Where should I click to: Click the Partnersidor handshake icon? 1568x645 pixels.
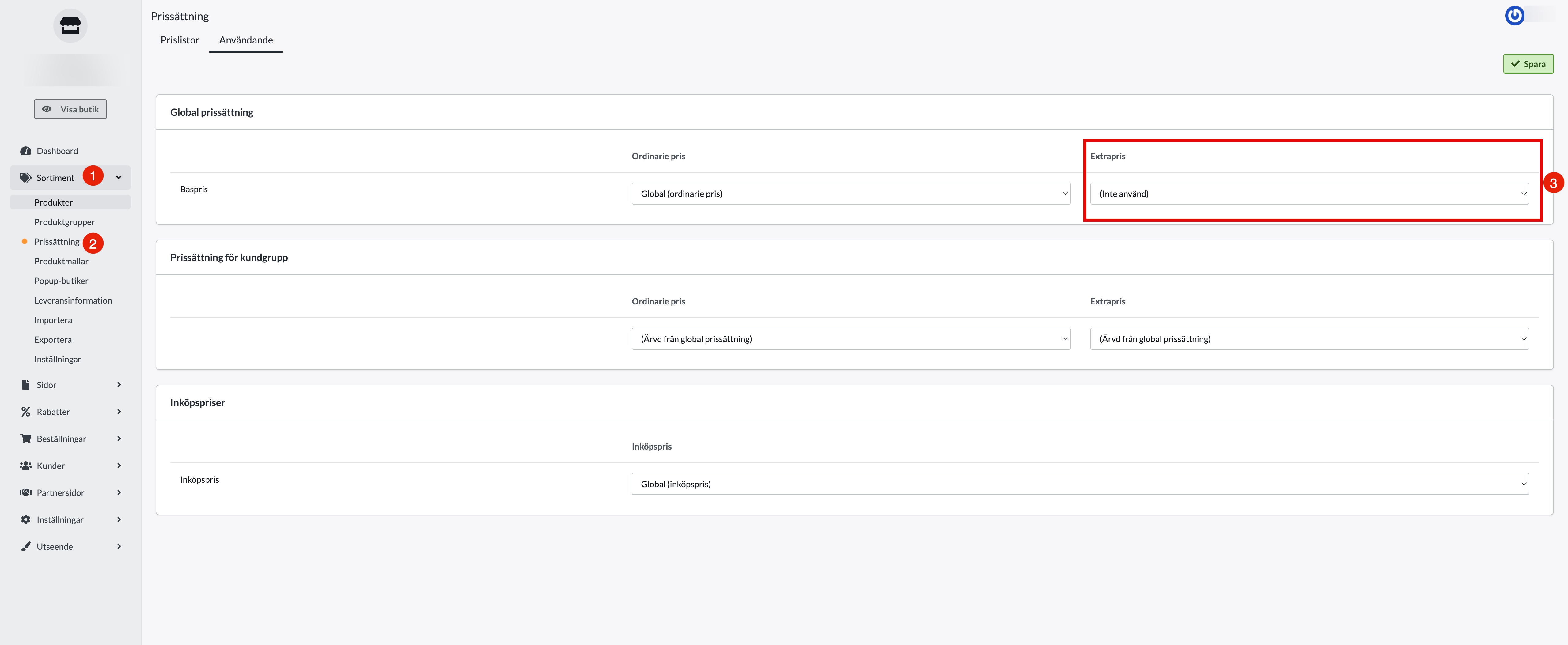(25, 492)
